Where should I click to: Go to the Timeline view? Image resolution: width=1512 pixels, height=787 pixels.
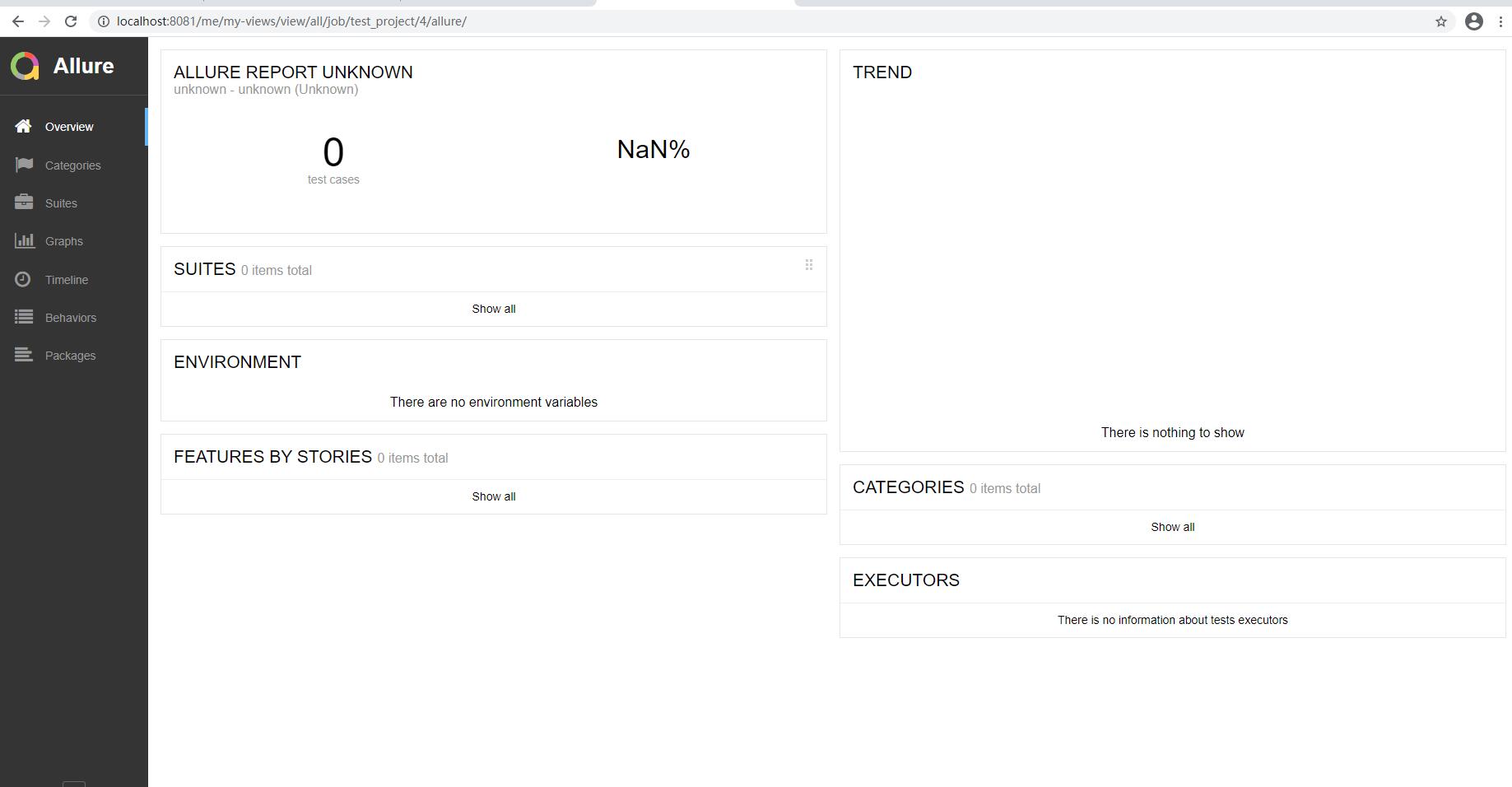(x=74, y=280)
